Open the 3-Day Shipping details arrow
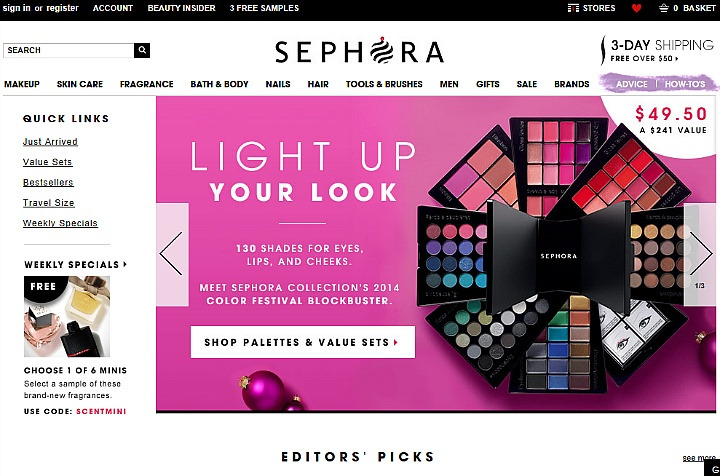 pos(676,59)
